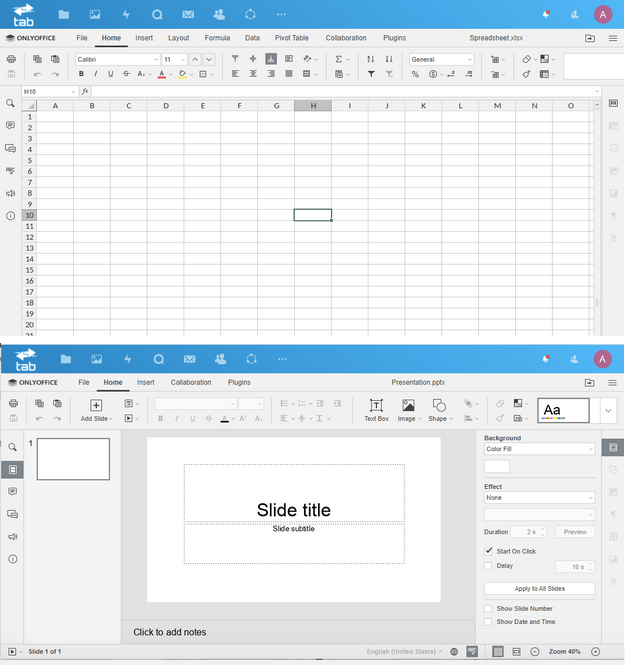Click the formula bar input field

[343, 92]
